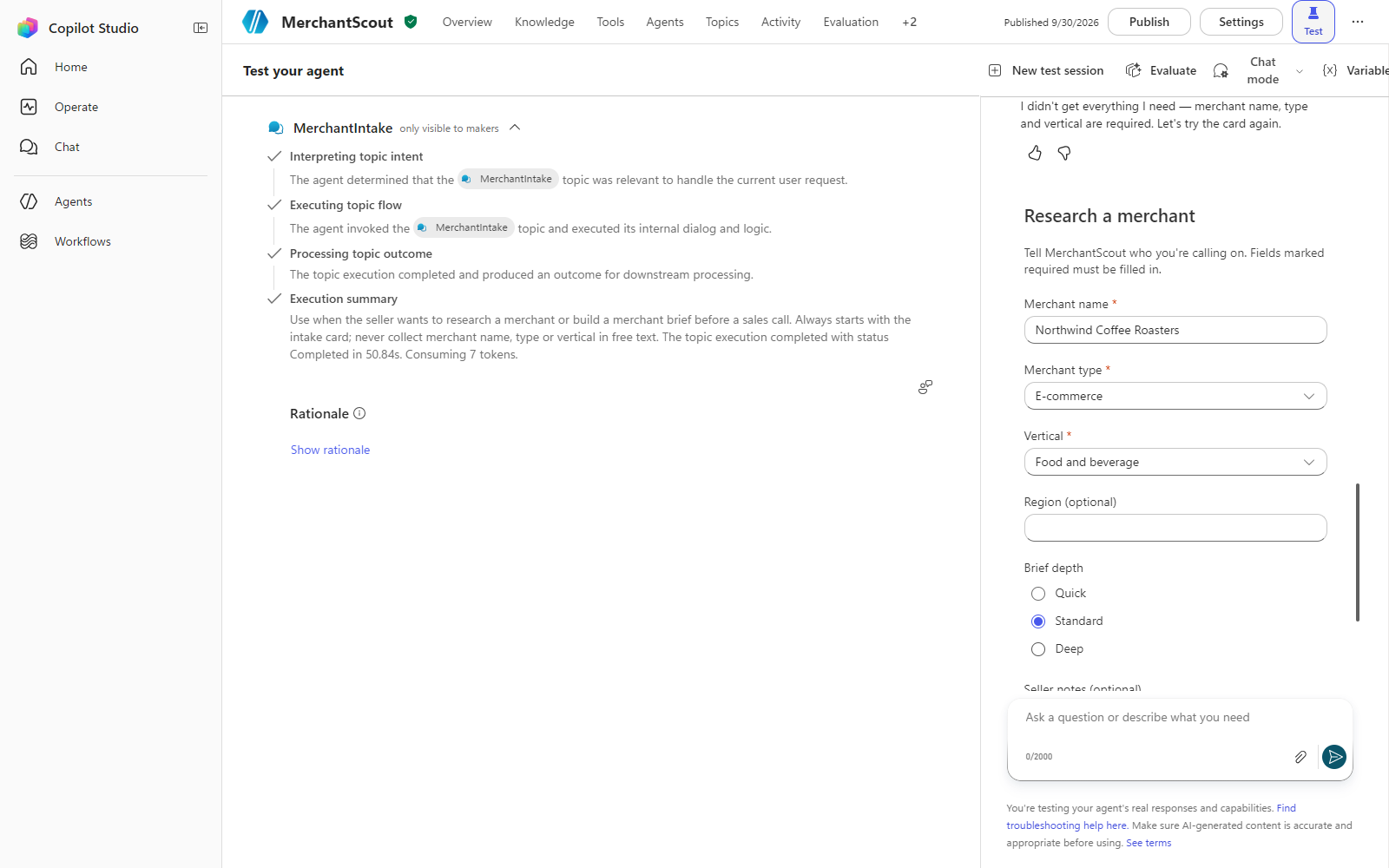Switch to the Topics tab
1389x868 pixels.
(x=722, y=22)
